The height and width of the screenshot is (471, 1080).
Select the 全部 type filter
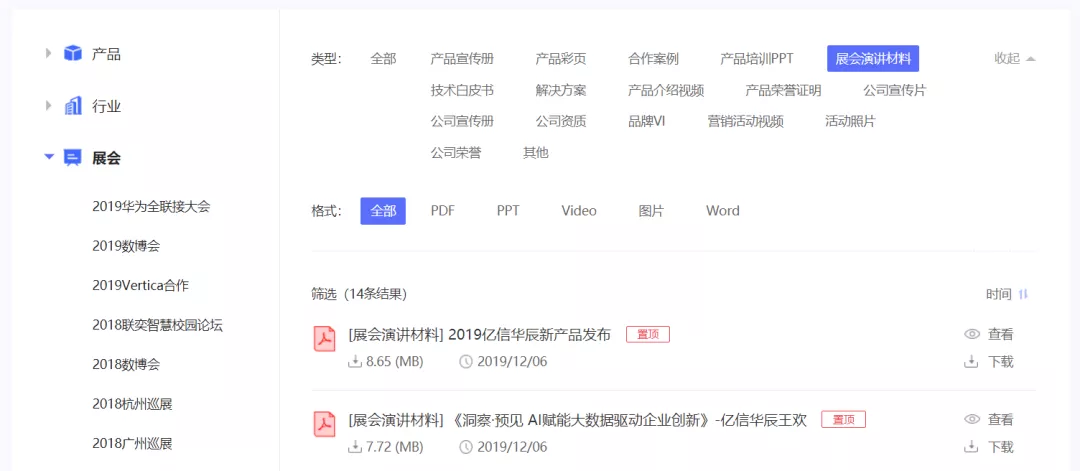[x=383, y=59]
